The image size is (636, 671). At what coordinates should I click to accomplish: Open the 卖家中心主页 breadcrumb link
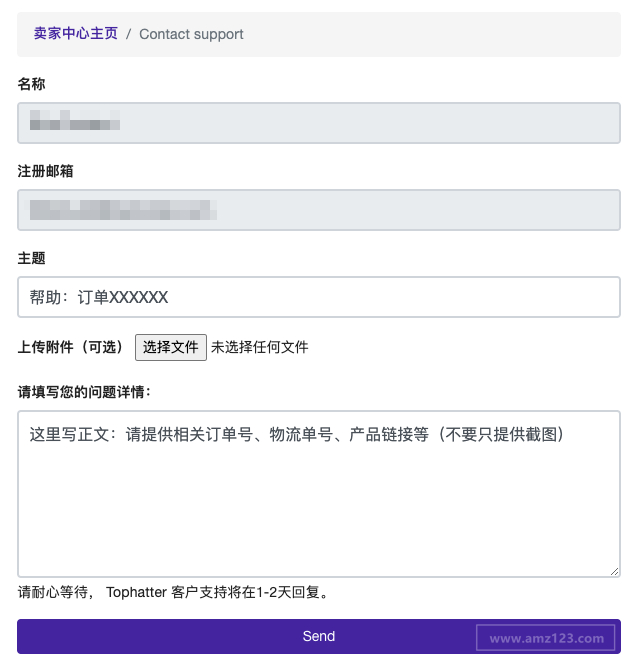click(75, 34)
